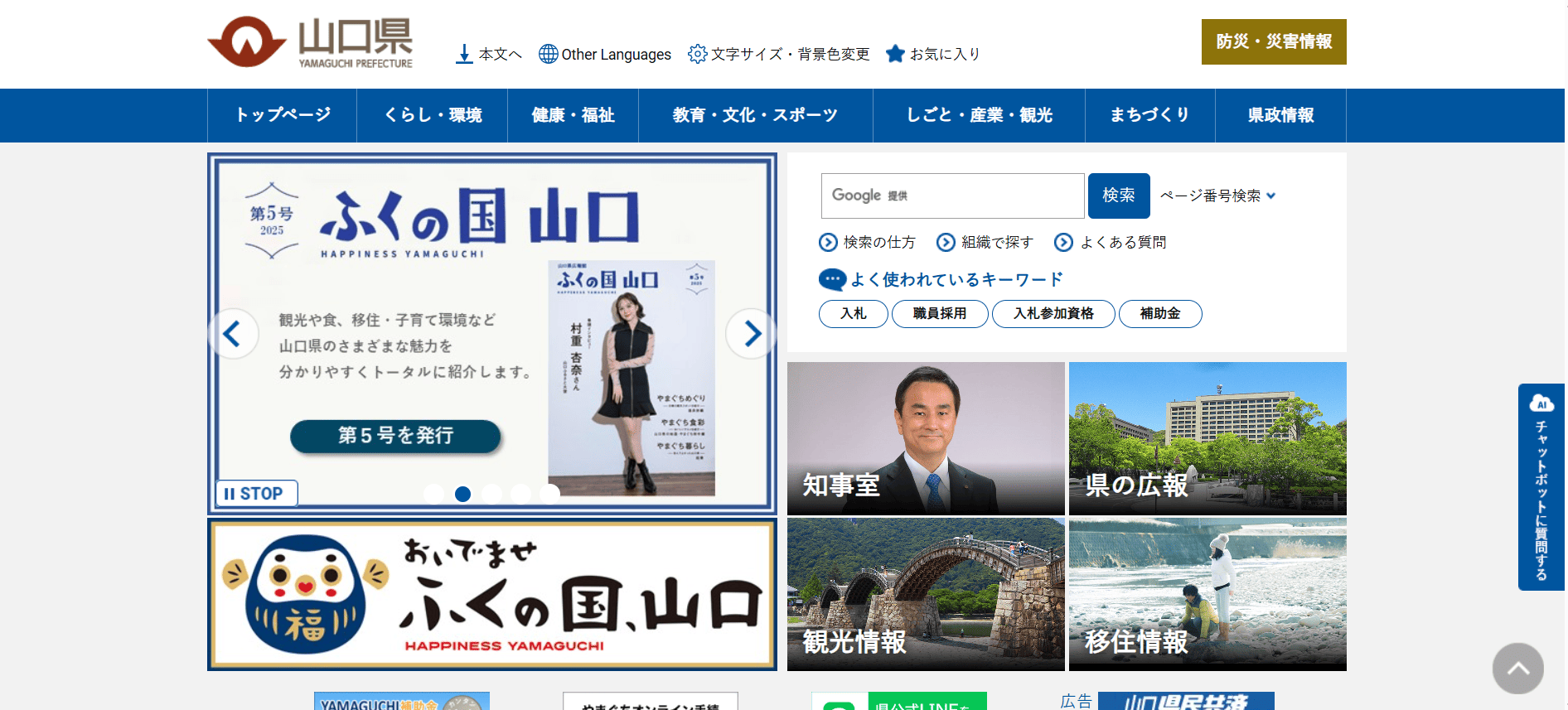
Task: Open 組織で探す link
Action: pos(985,242)
